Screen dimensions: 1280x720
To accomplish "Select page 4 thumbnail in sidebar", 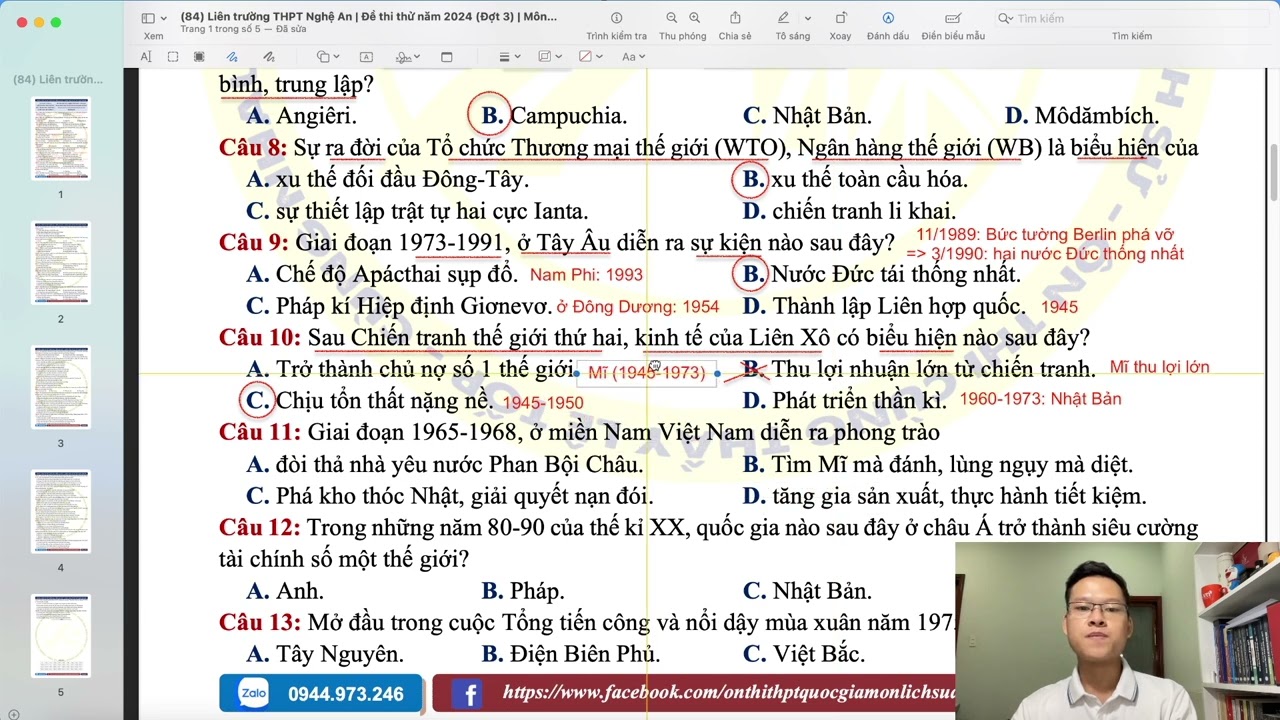I will click(60, 512).
